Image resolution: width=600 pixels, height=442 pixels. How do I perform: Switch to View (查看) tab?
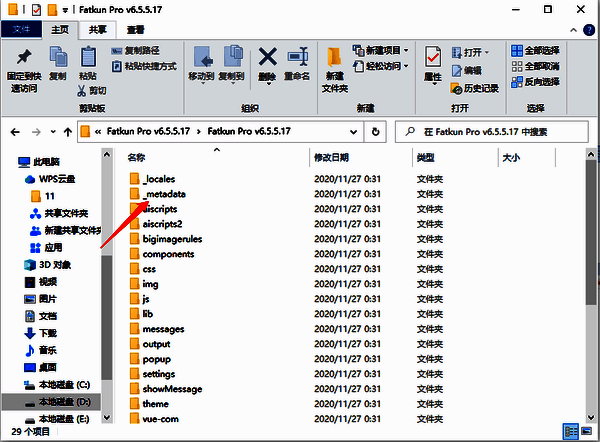[x=135, y=30]
